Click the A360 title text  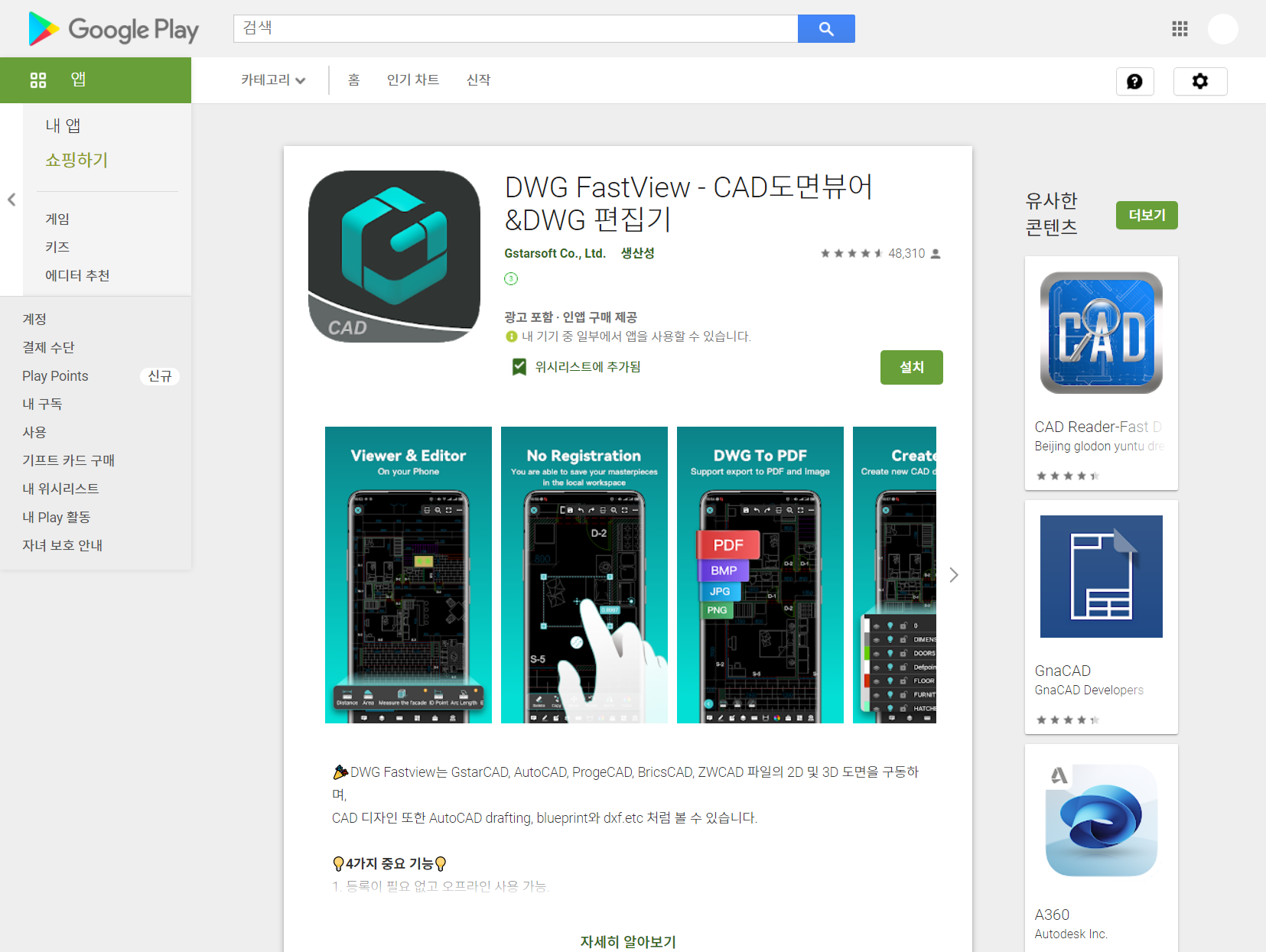click(1052, 915)
